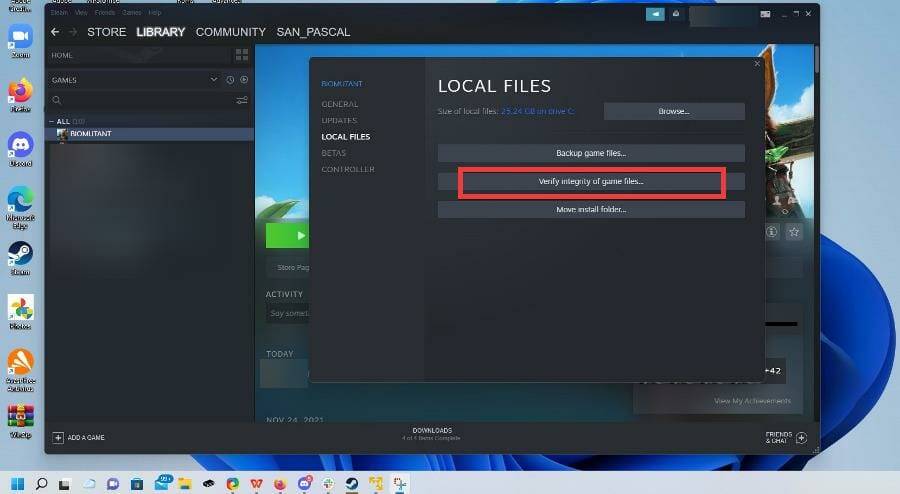
Task: Open the CONTROLLER properties tab
Action: (348, 169)
